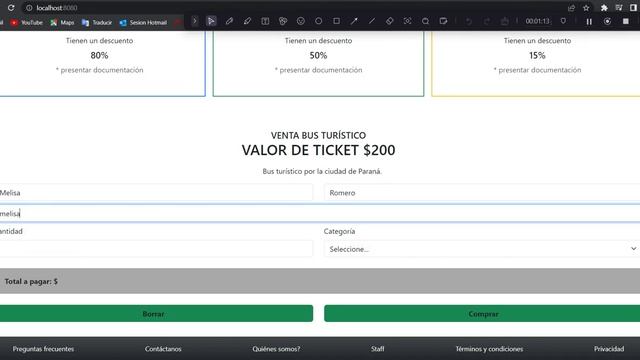640x360 pixels.
Task: Open the browser extensions puzzle icon
Action: [604, 8]
